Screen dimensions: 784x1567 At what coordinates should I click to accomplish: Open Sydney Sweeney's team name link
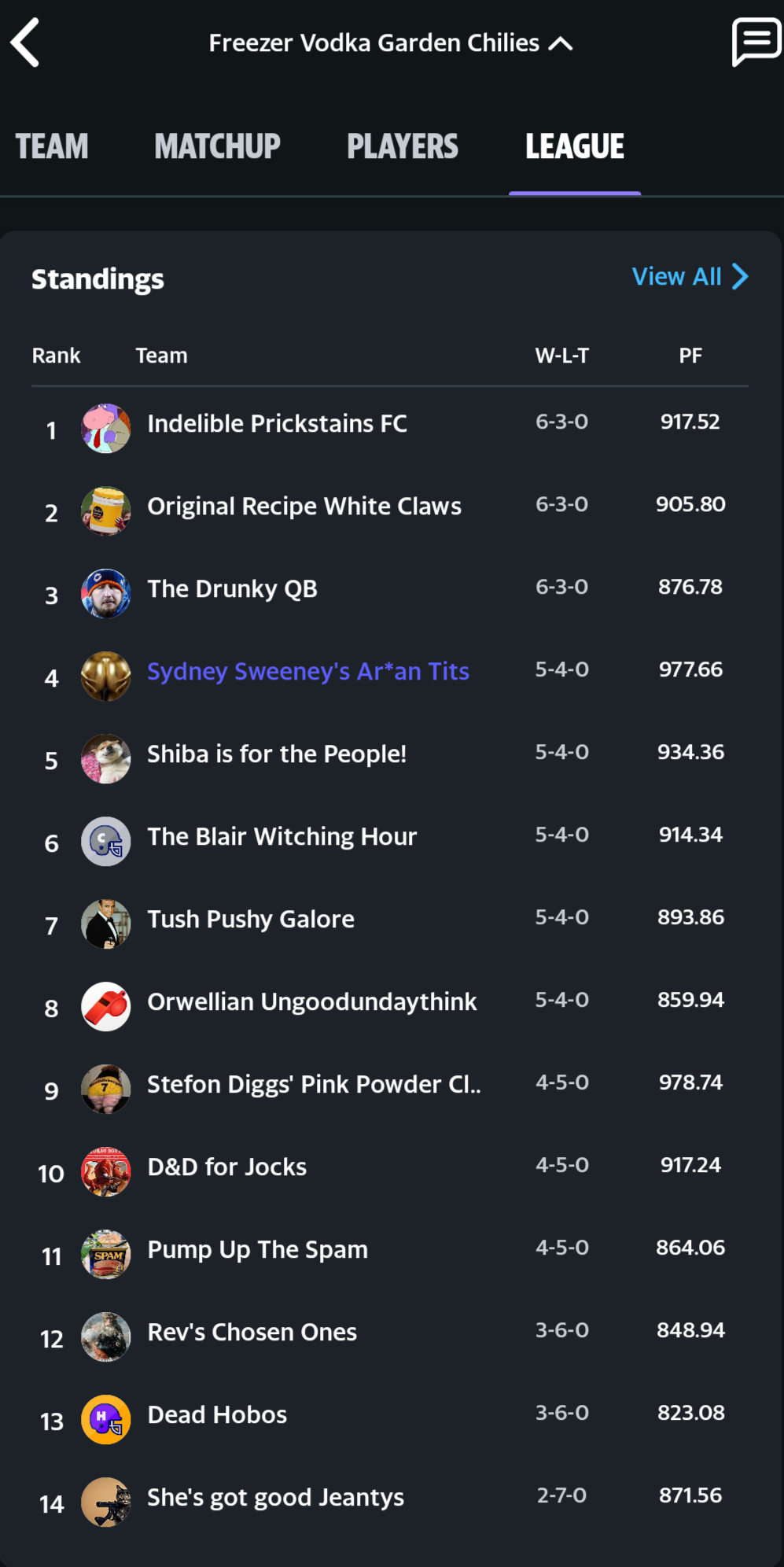click(308, 672)
